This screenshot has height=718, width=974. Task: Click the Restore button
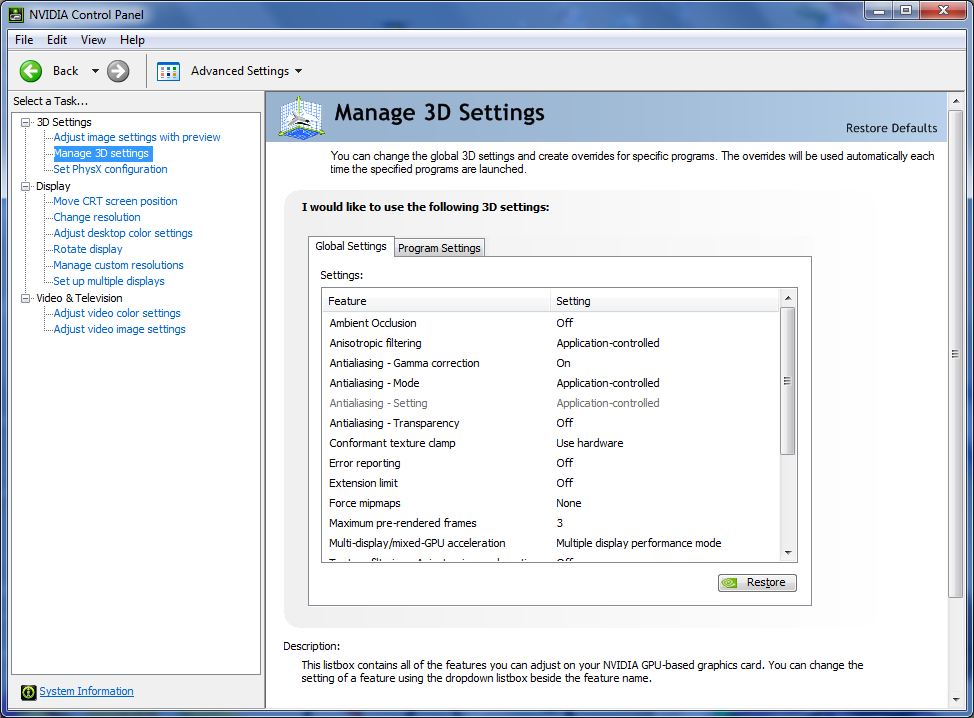tap(757, 583)
